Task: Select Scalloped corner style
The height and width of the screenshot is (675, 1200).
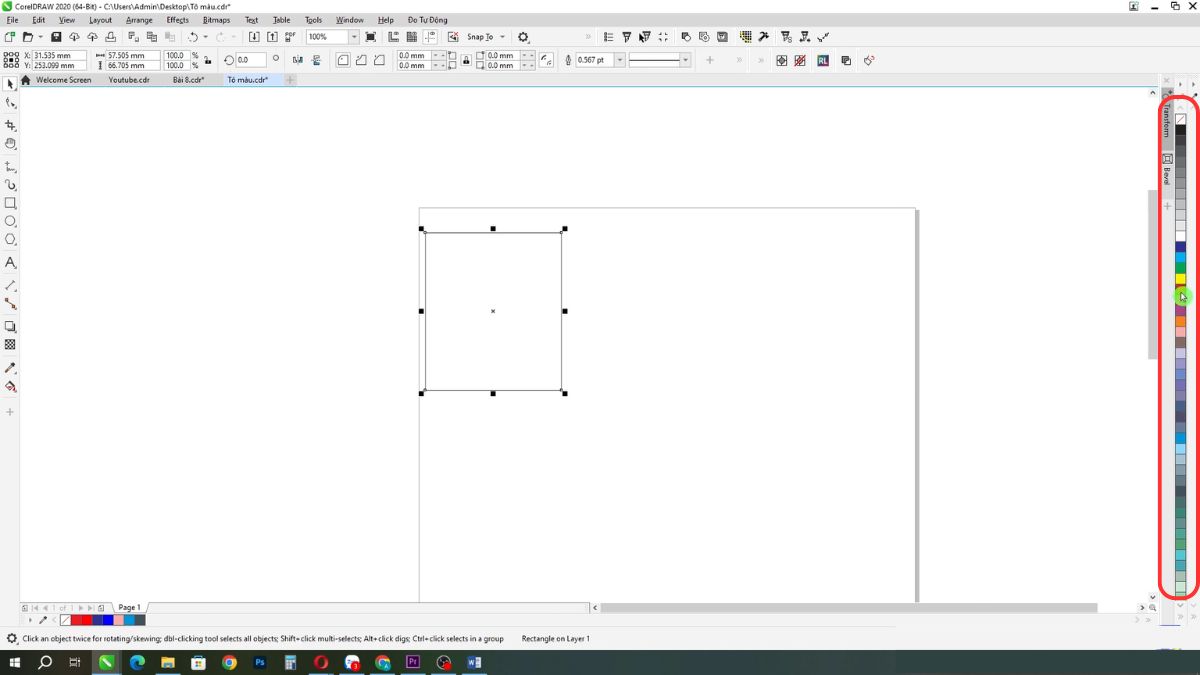Action: click(361, 60)
